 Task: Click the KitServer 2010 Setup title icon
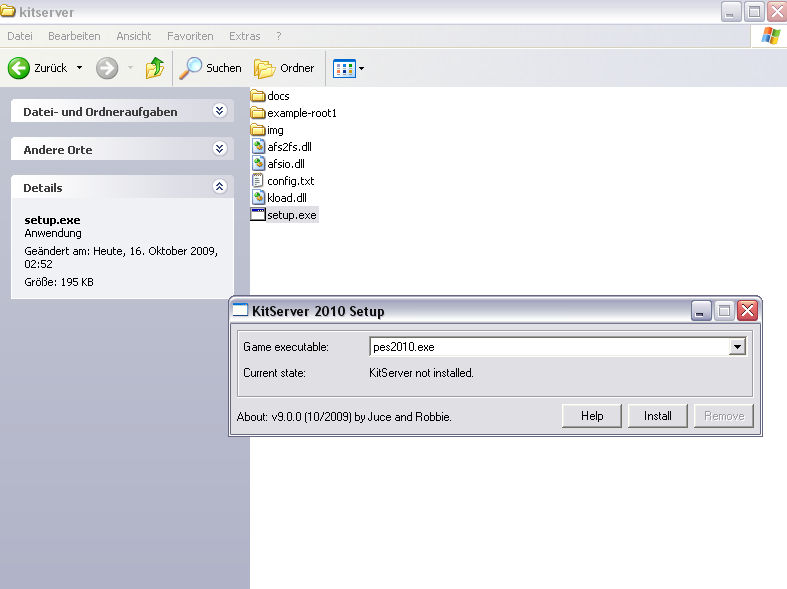[240, 310]
